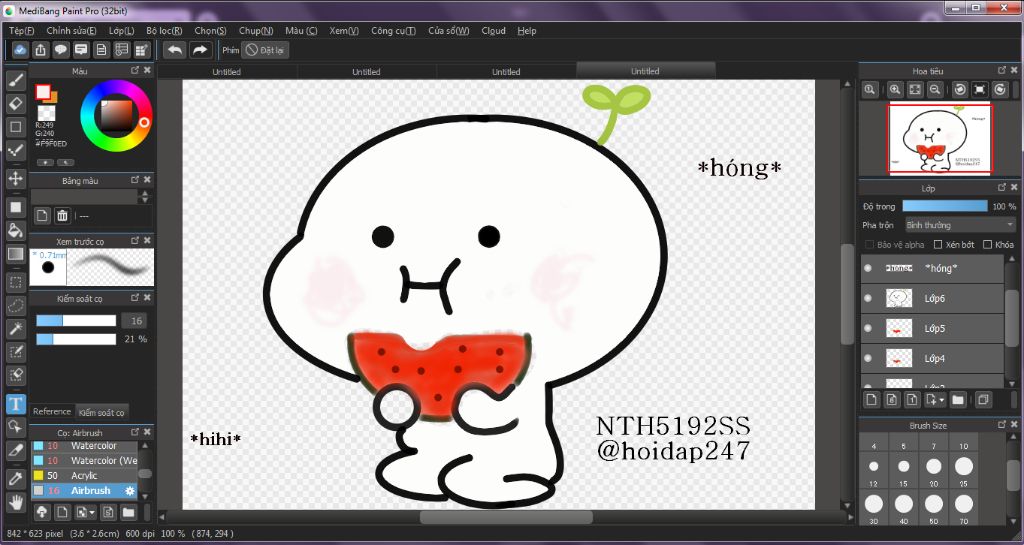
Task: Zoom out using Navigator magnifier minus
Action: 935,89
